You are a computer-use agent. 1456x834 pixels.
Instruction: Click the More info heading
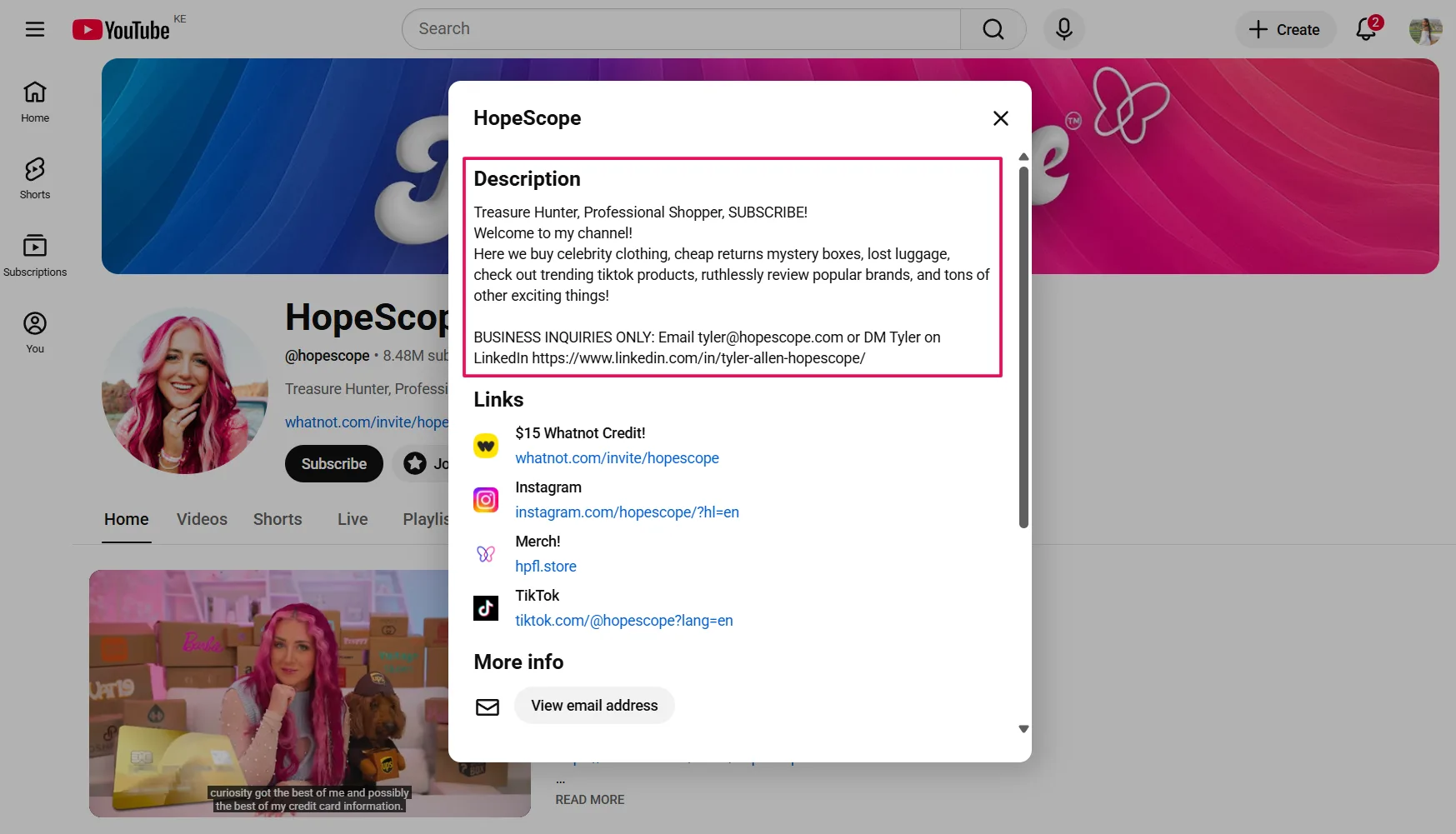point(518,662)
